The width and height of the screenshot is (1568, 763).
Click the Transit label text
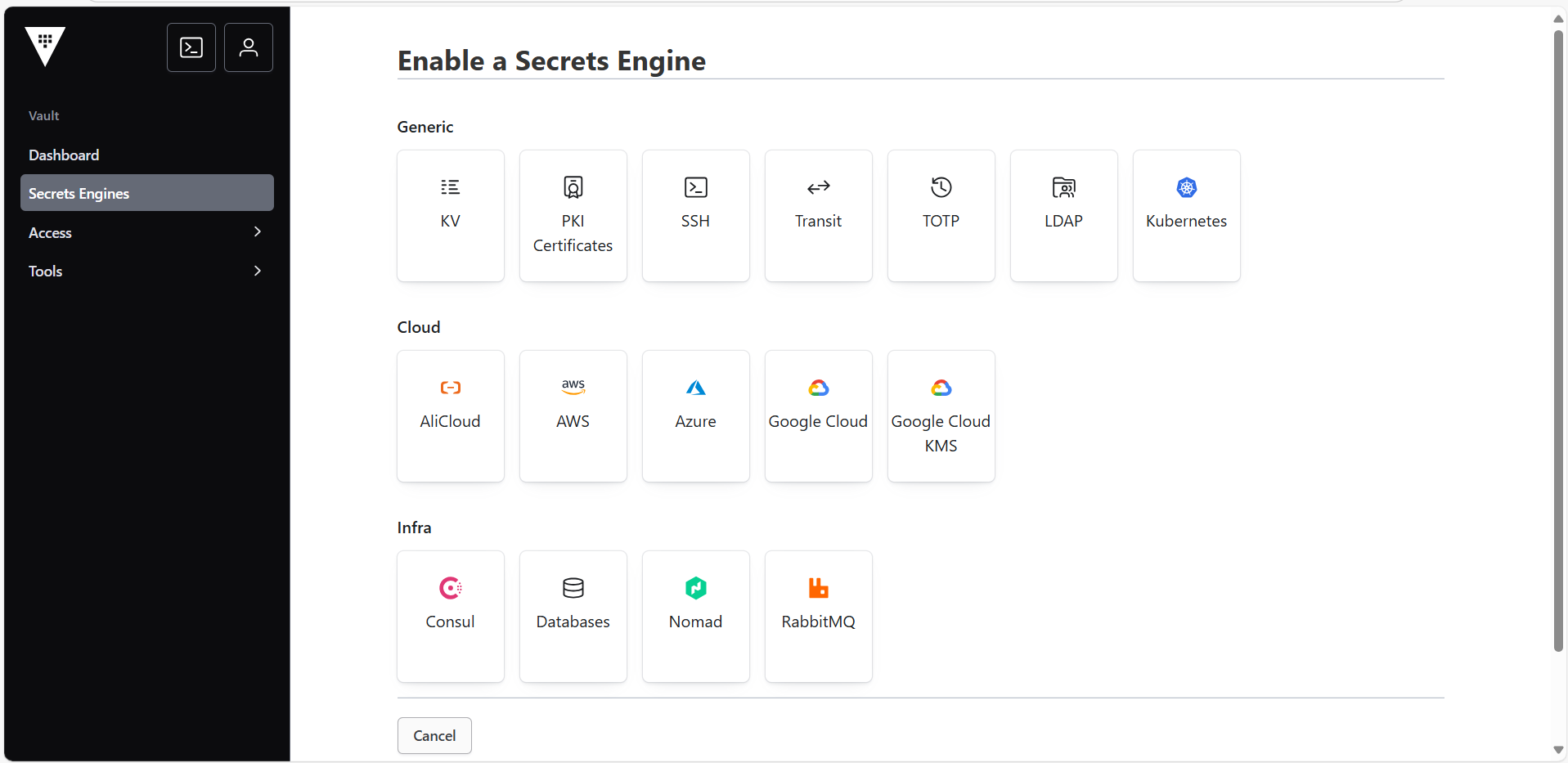point(819,221)
